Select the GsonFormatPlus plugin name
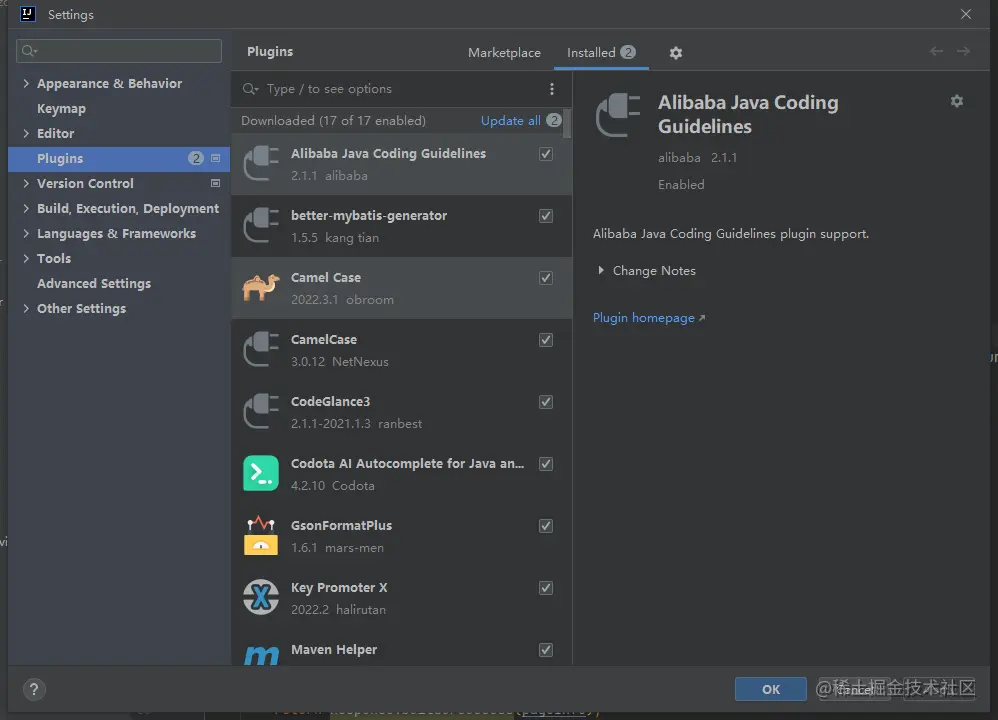This screenshot has width=998, height=720. click(x=341, y=525)
